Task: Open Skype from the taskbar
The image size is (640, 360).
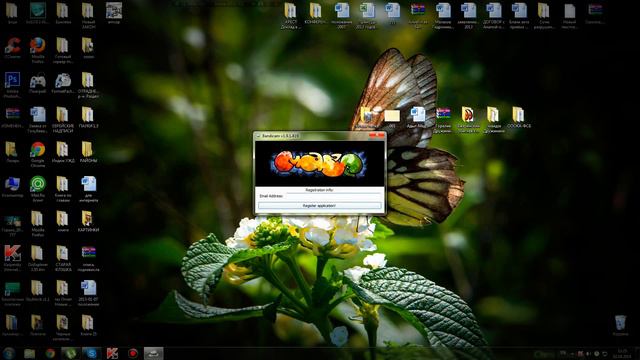Action: coord(91,353)
